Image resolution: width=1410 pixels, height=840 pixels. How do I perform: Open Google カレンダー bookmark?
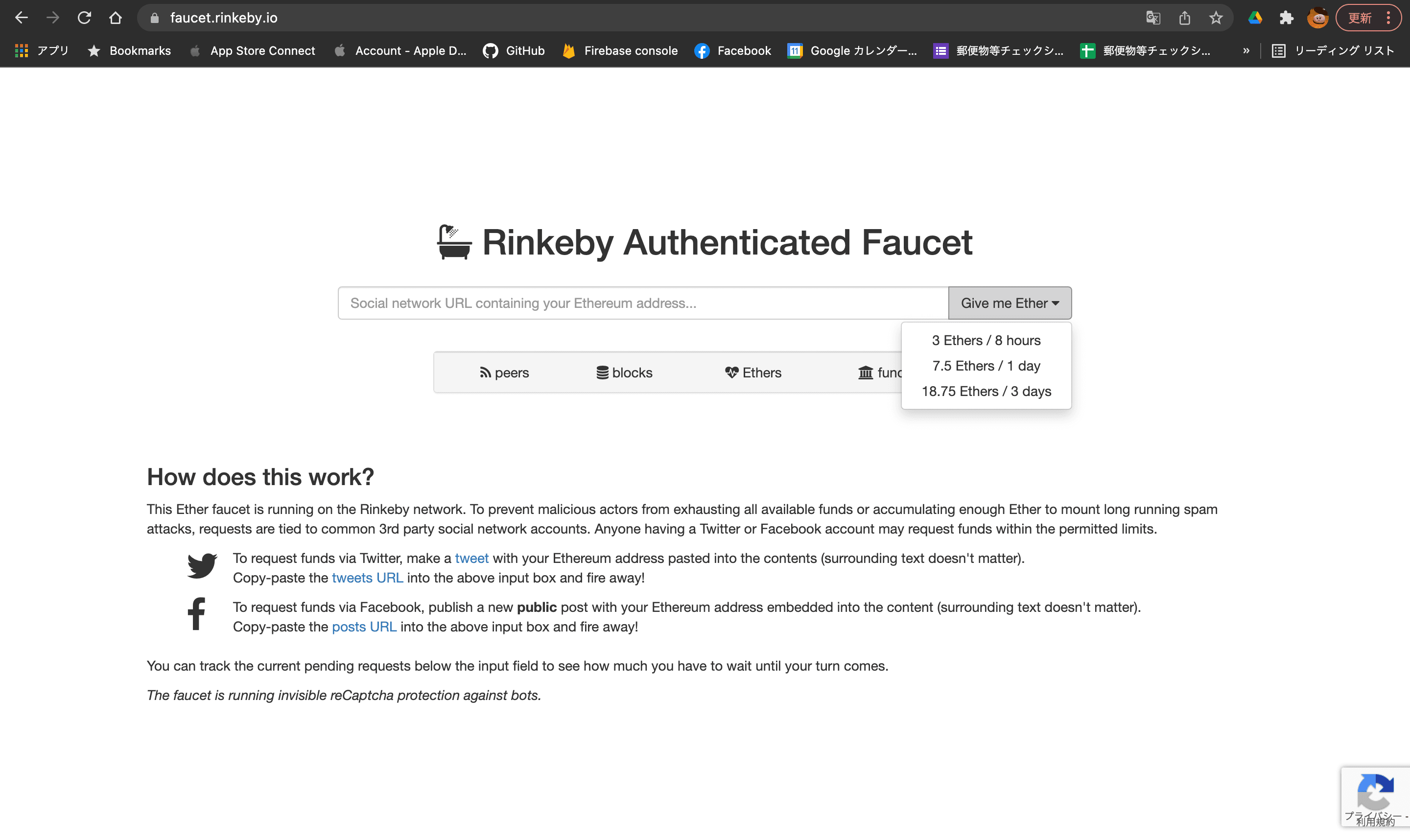[x=852, y=51]
